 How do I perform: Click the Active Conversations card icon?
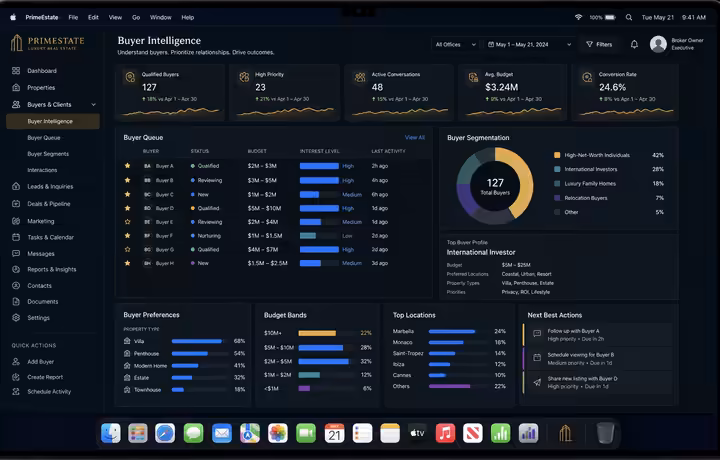click(x=360, y=77)
